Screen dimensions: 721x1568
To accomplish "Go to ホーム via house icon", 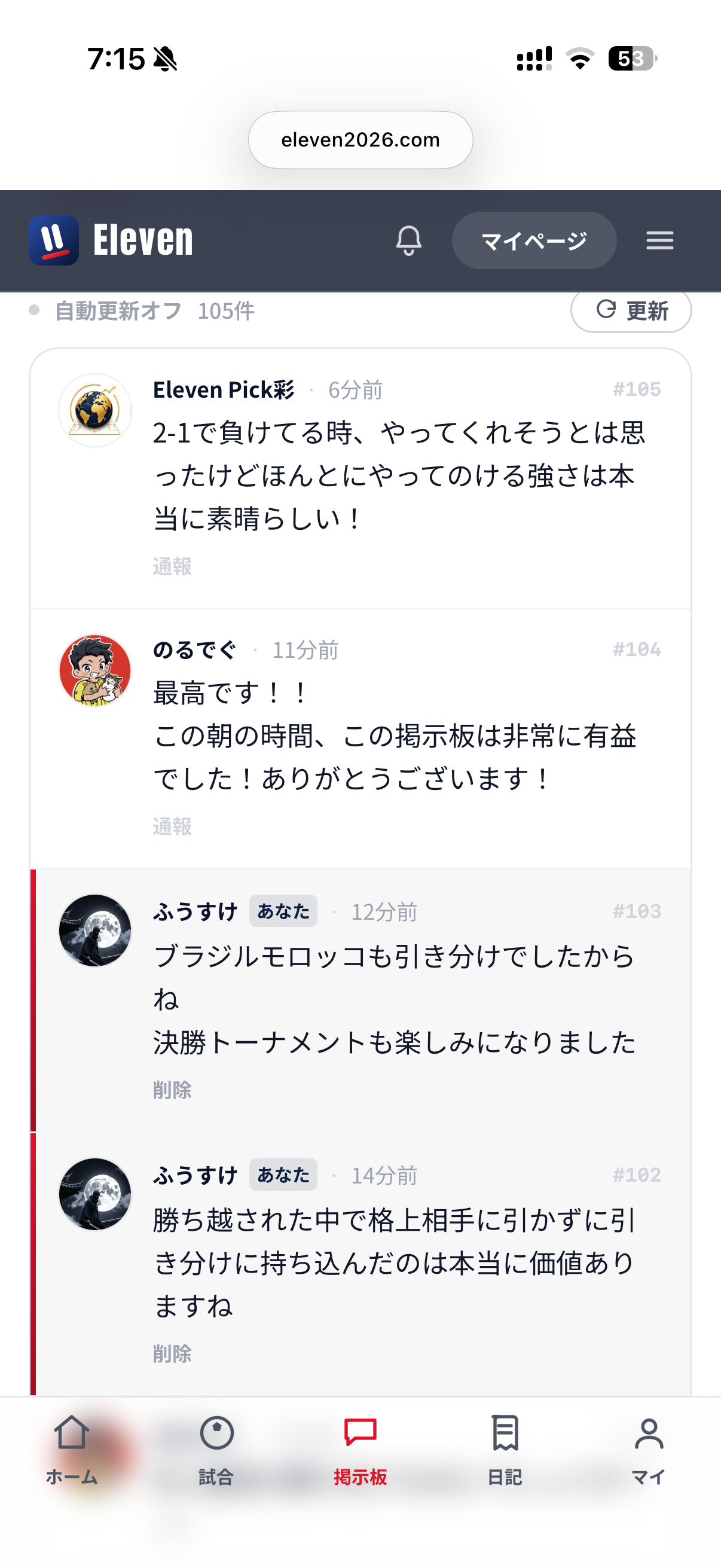I will point(72,1450).
